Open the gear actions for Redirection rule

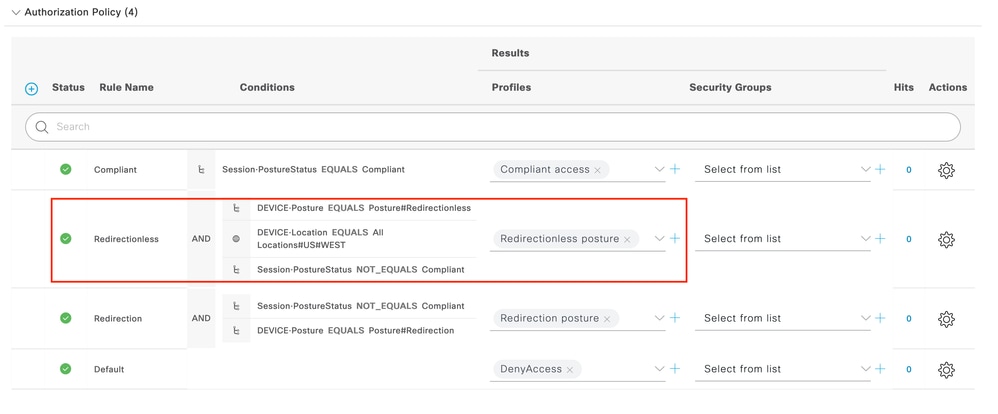[946, 319]
